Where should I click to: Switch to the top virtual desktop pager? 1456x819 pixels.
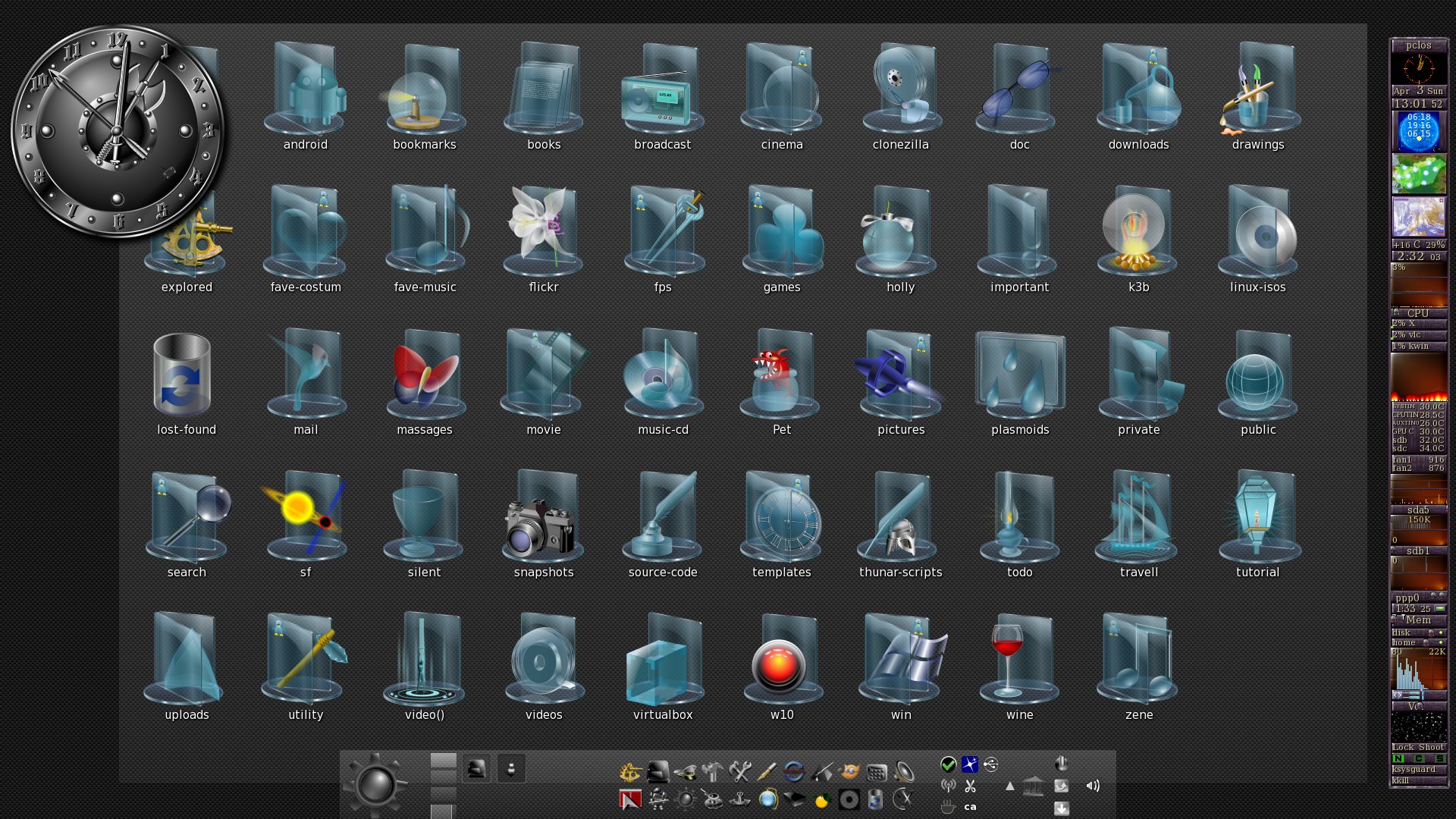click(443, 761)
